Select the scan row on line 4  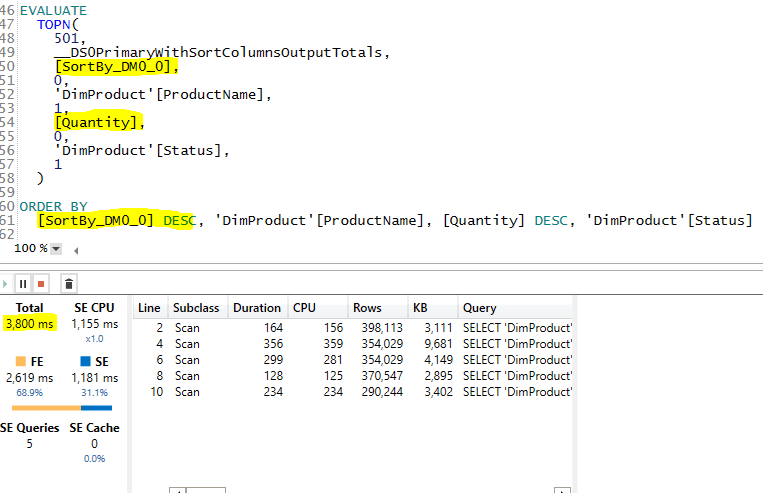[x=353, y=344]
